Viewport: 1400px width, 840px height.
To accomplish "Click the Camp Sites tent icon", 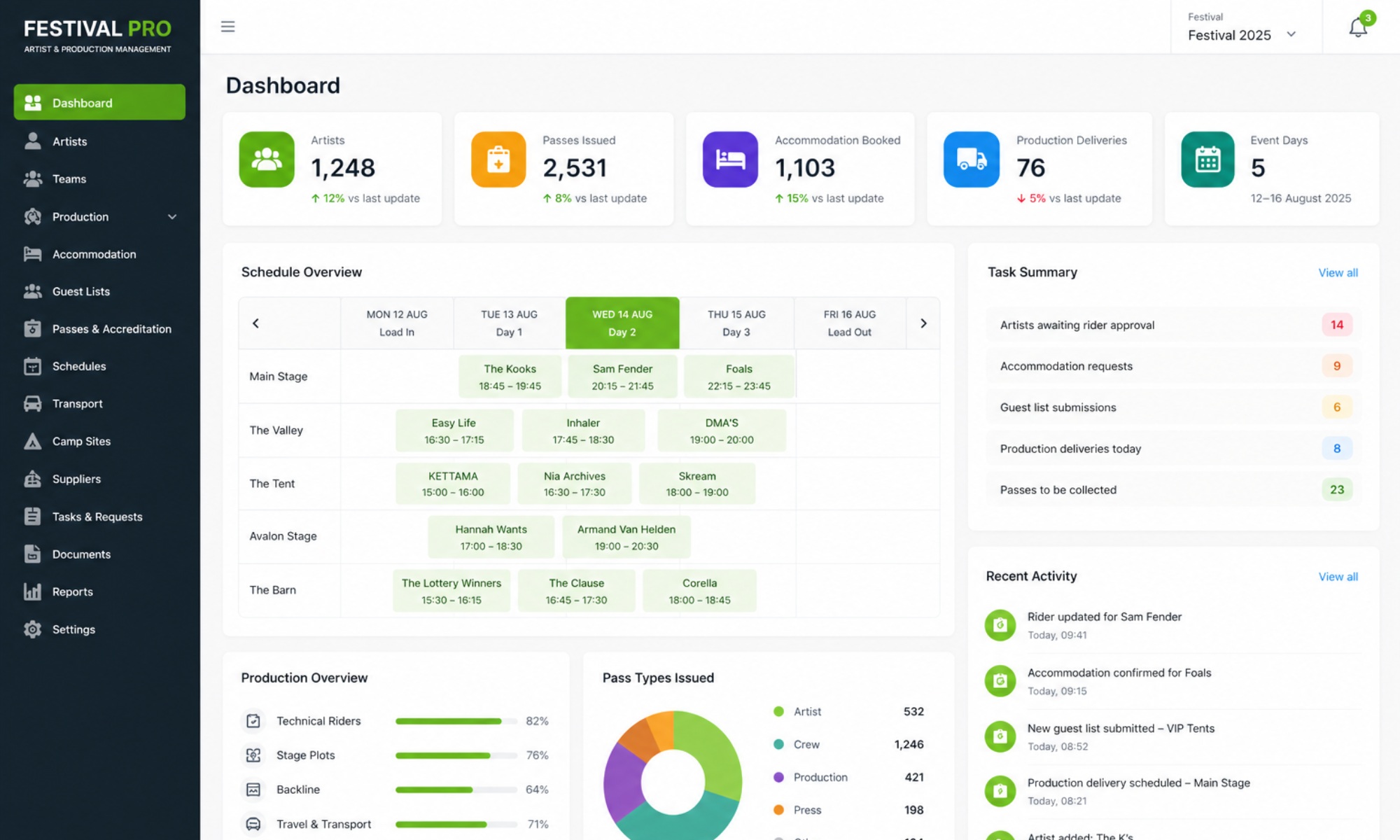I will click(32, 441).
